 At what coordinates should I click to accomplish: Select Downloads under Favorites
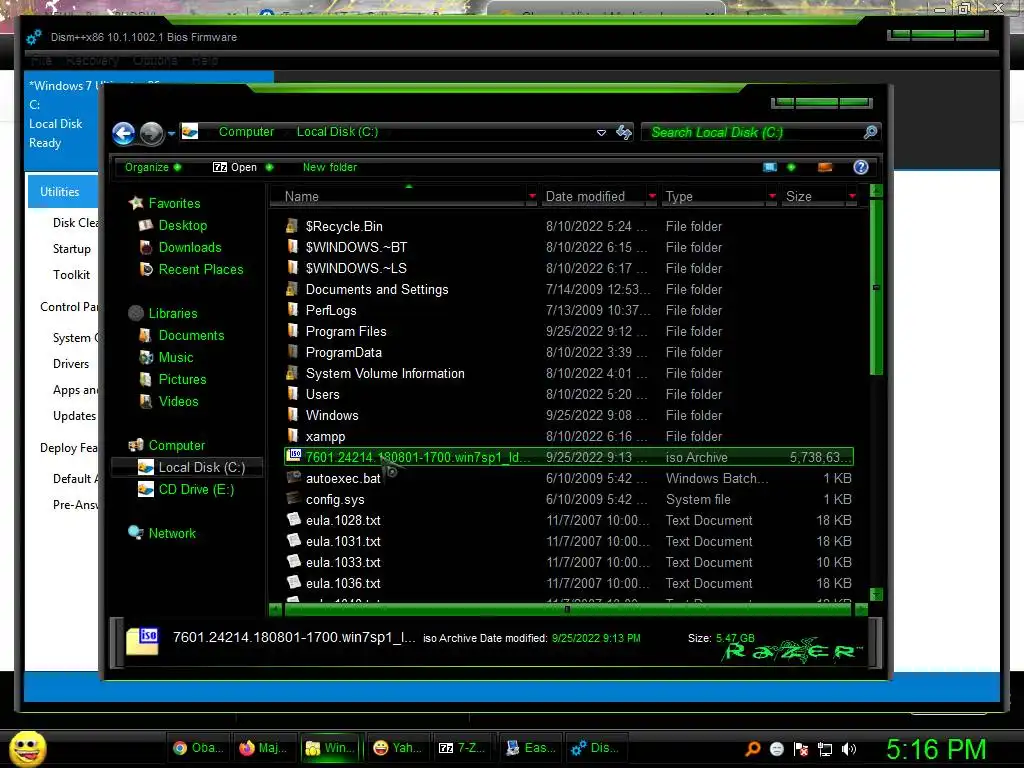(x=189, y=248)
